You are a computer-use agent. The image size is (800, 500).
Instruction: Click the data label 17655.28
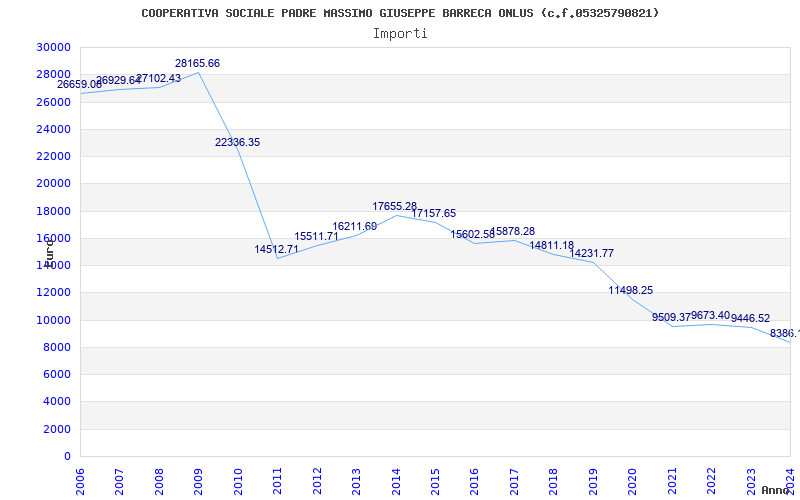coord(394,207)
